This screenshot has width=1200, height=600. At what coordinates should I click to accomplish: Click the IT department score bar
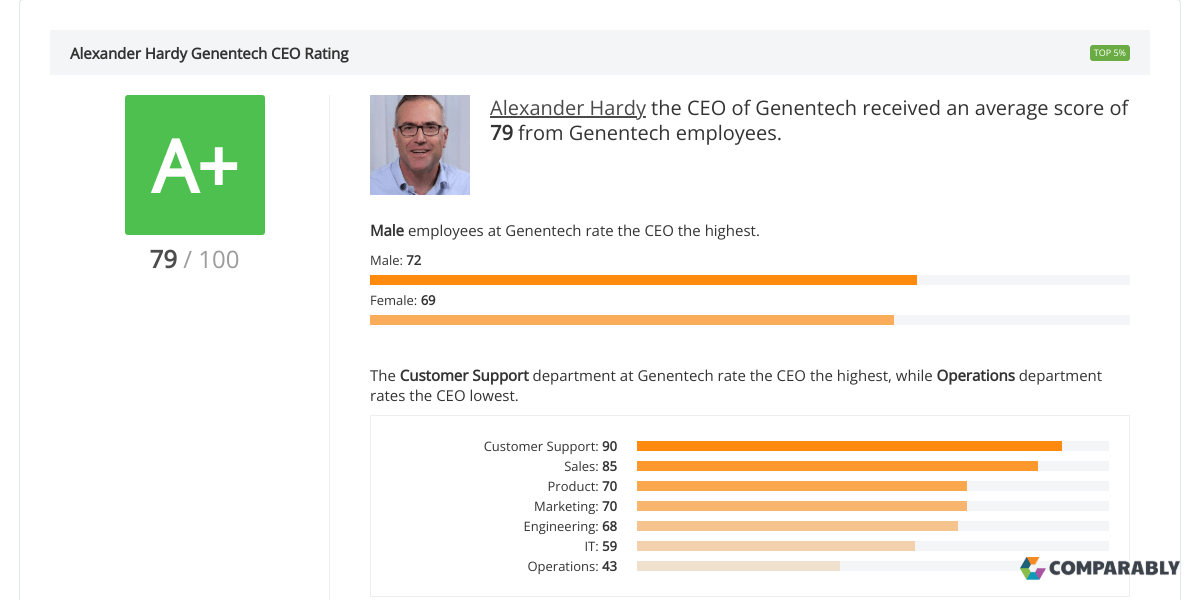(x=775, y=546)
